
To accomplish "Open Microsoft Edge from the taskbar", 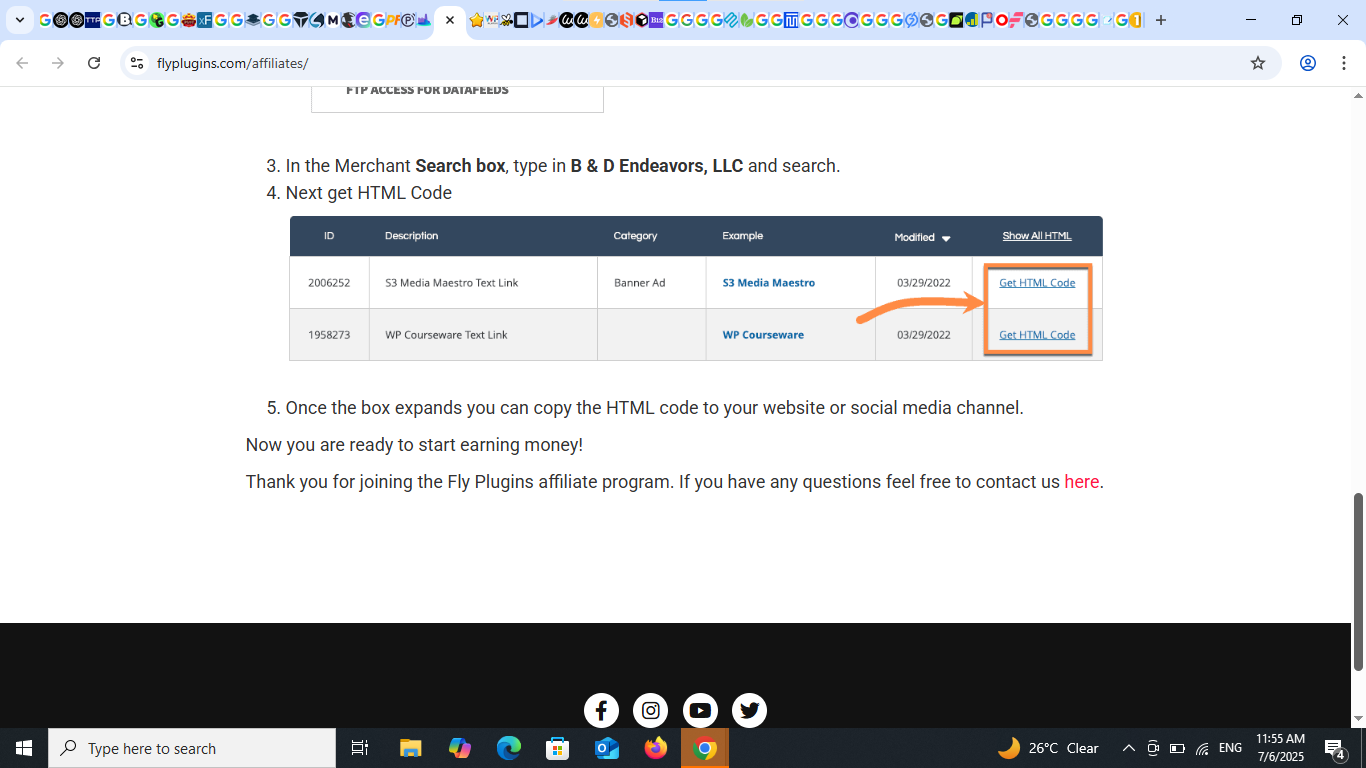I will coord(509,748).
